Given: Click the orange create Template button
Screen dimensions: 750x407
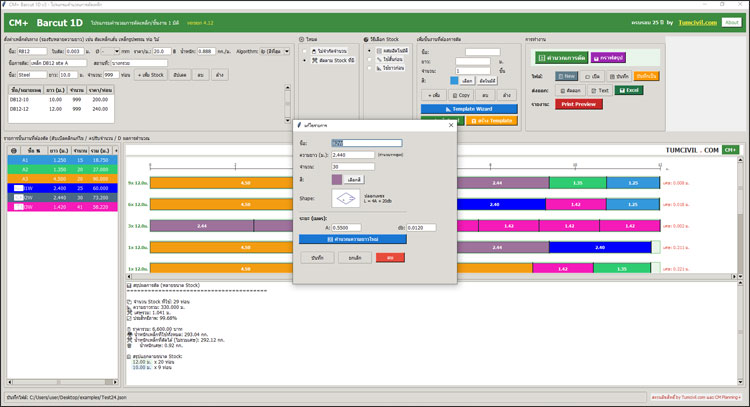Looking at the screenshot, I should click(x=490, y=121).
